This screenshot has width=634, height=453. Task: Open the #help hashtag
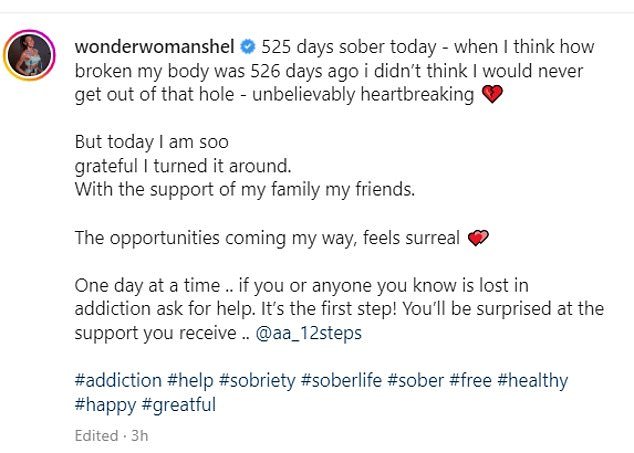click(x=190, y=381)
